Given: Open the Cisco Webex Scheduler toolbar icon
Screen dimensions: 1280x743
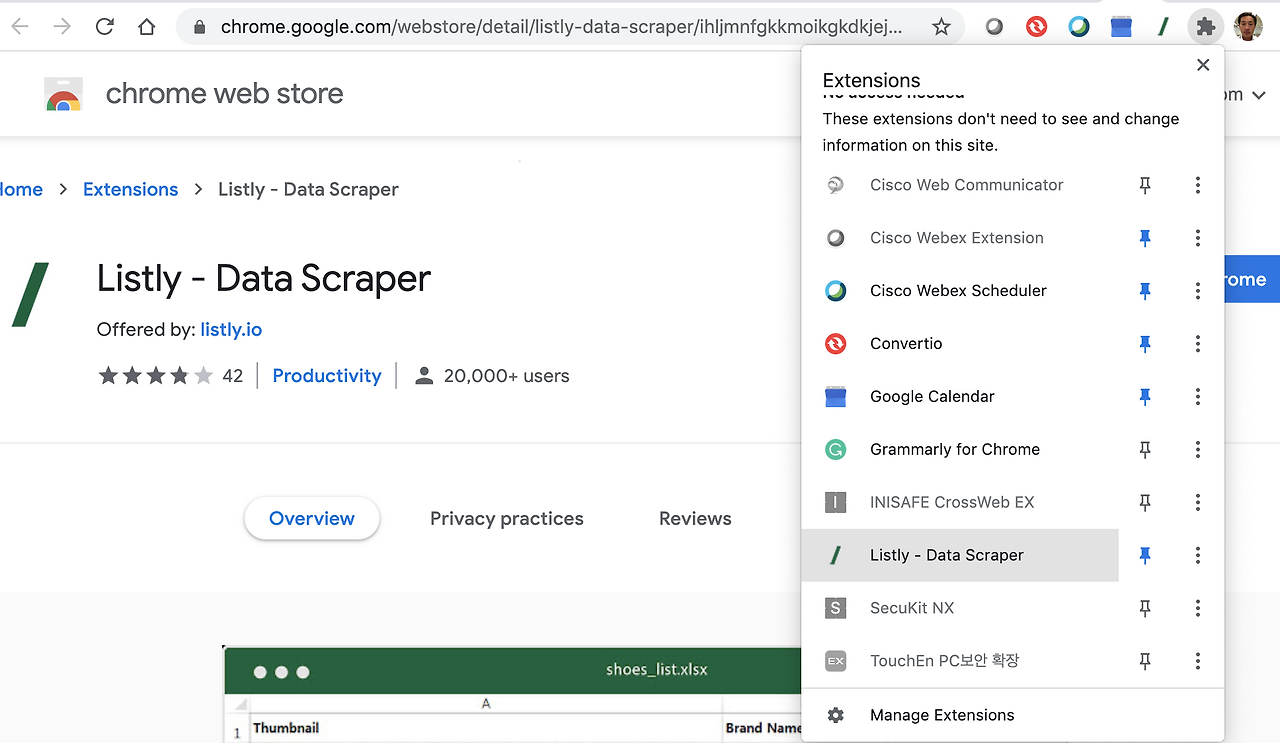Looking at the screenshot, I should (1079, 27).
